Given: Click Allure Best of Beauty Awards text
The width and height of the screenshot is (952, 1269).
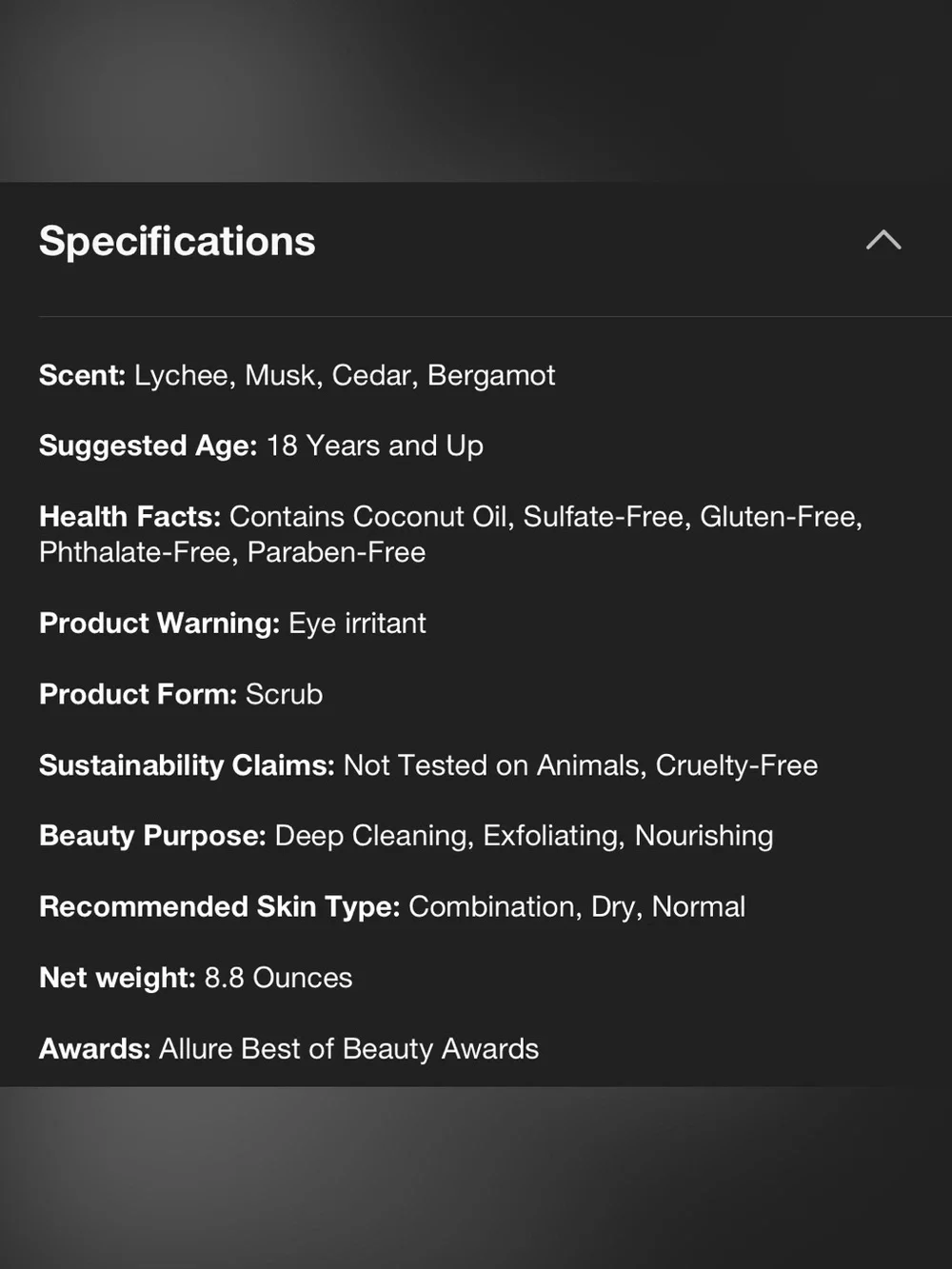Looking at the screenshot, I should pos(348,1048).
